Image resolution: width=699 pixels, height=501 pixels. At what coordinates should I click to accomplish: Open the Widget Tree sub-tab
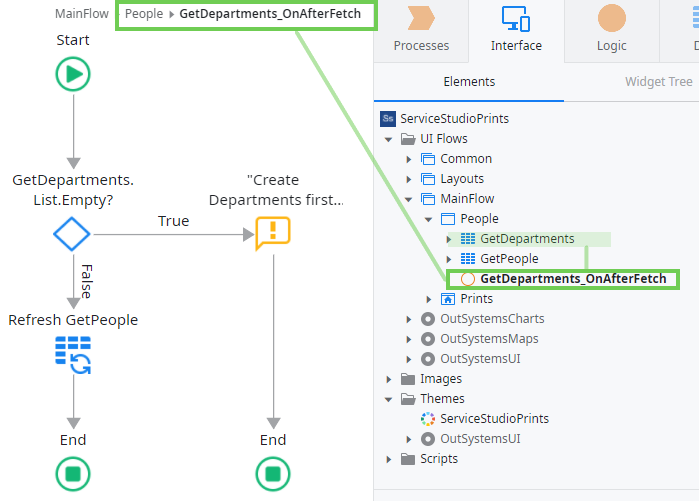pos(658,82)
